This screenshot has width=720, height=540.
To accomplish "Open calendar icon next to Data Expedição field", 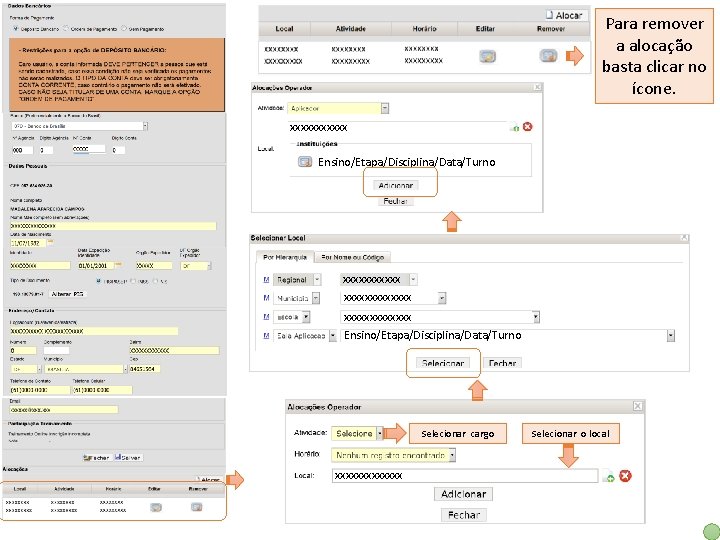I will [x=118, y=265].
